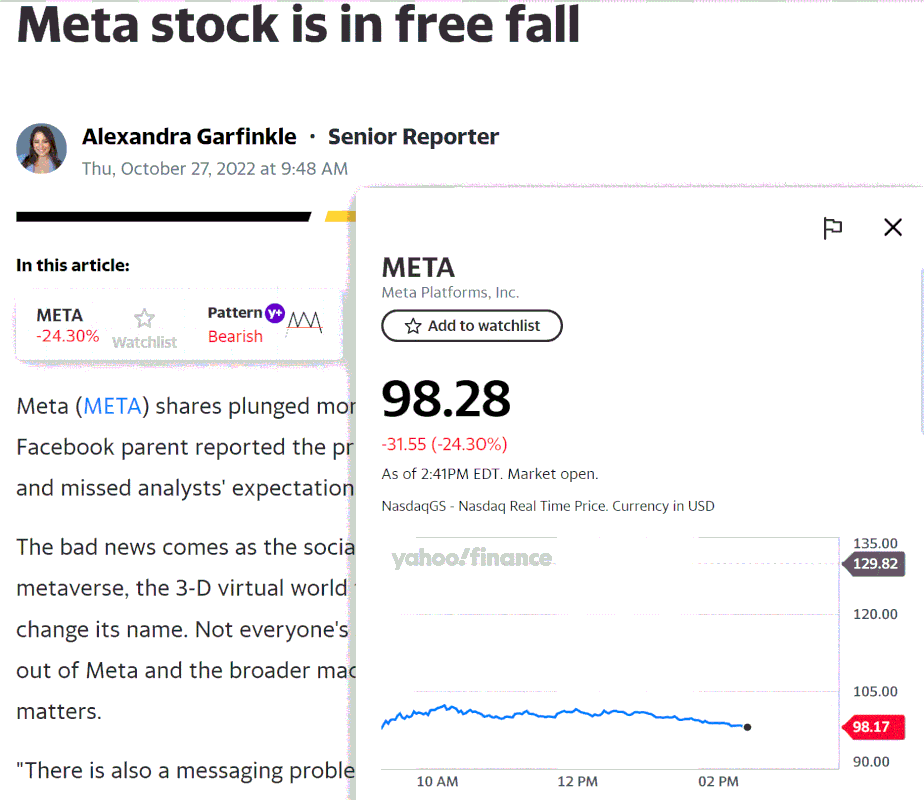Click the red Bearish pattern label
The width and height of the screenshot is (924, 800).
coord(235,337)
